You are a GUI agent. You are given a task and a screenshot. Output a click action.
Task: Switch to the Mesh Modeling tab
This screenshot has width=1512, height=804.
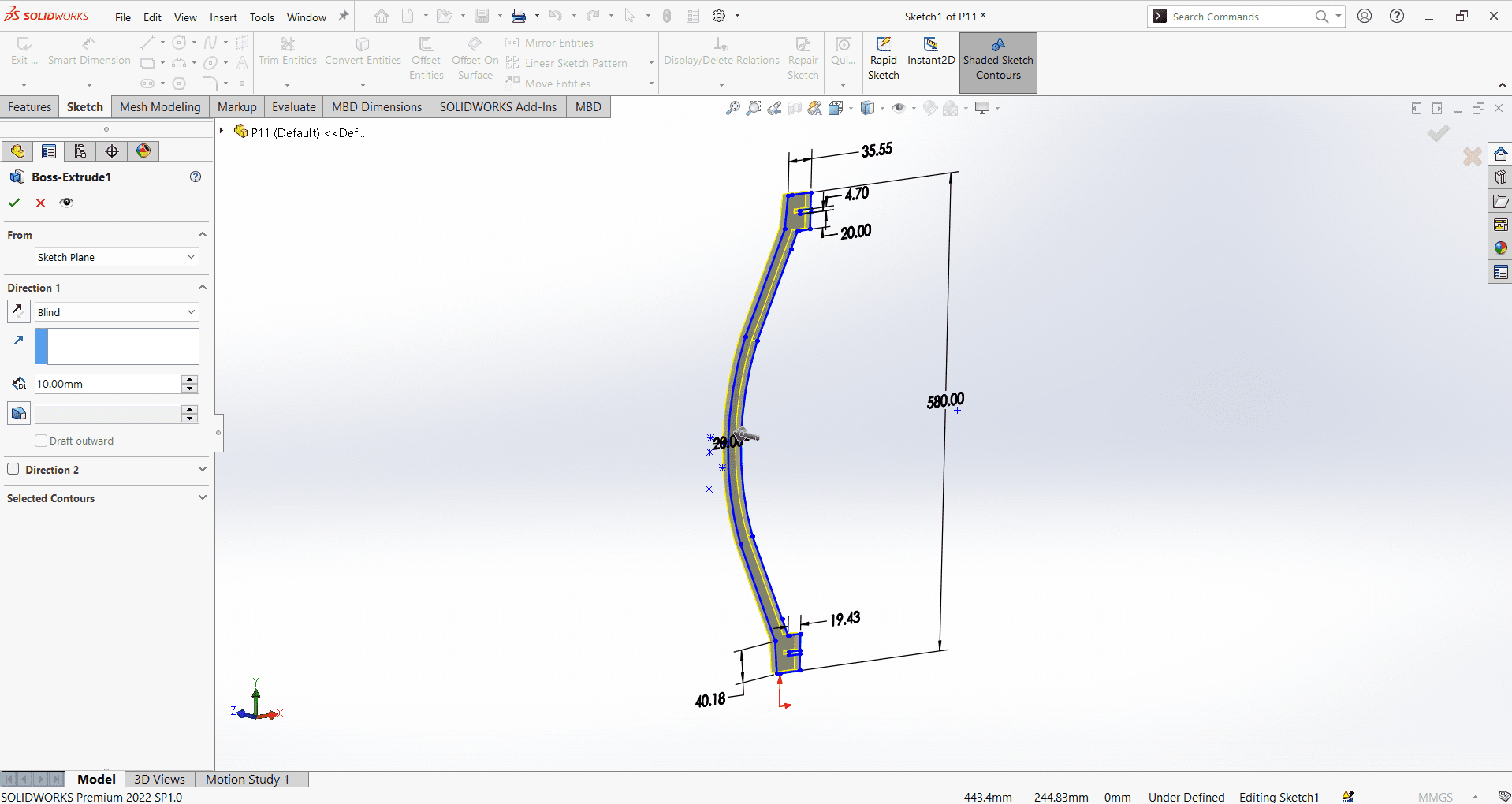(x=160, y=107)
